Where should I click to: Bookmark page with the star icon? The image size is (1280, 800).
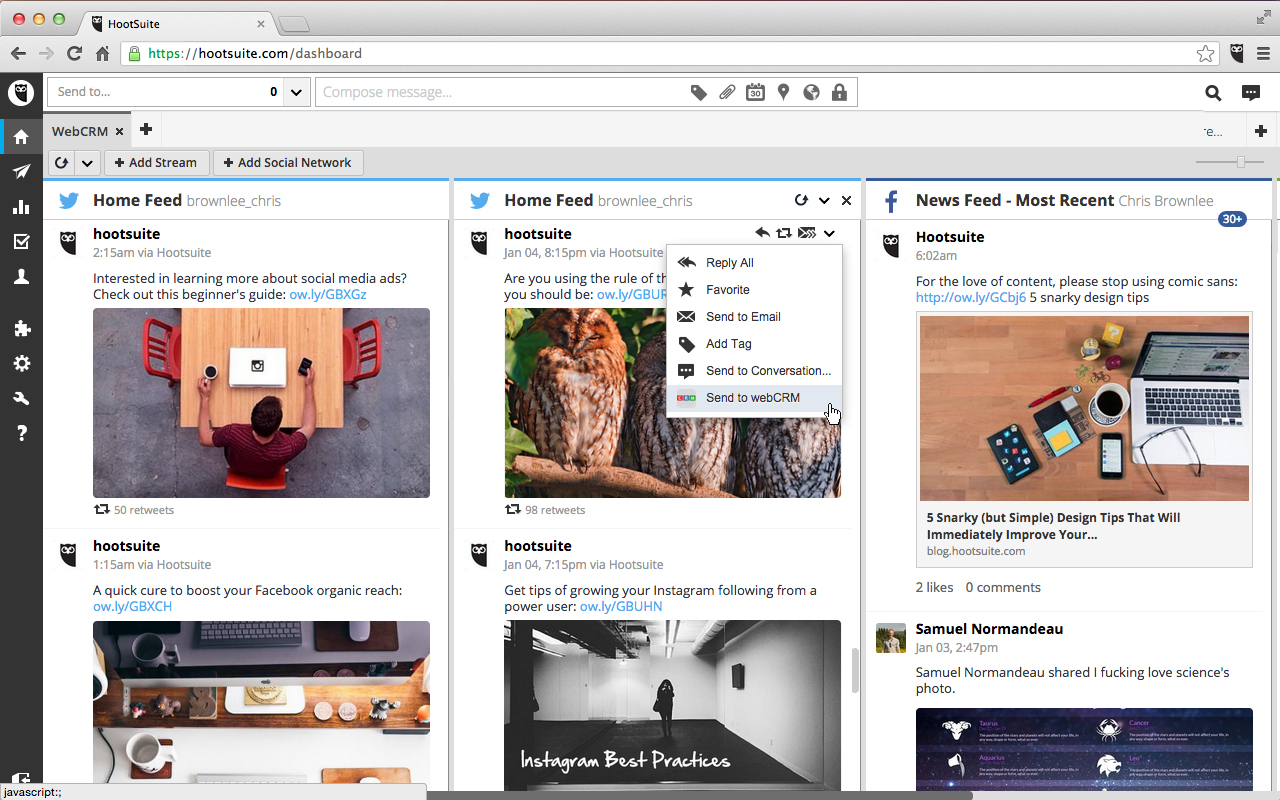click(1206, 53)
